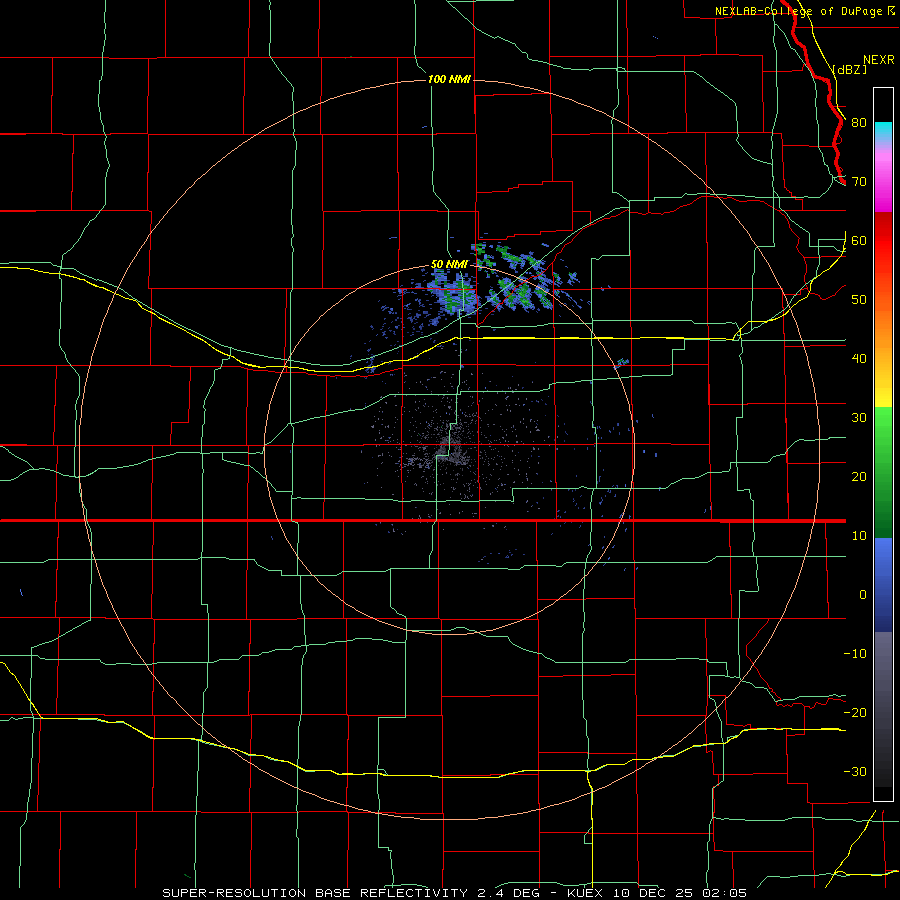This screenshot has width=900, height=900.
Task: Click the green segment of the color bar
Action: 883,472
